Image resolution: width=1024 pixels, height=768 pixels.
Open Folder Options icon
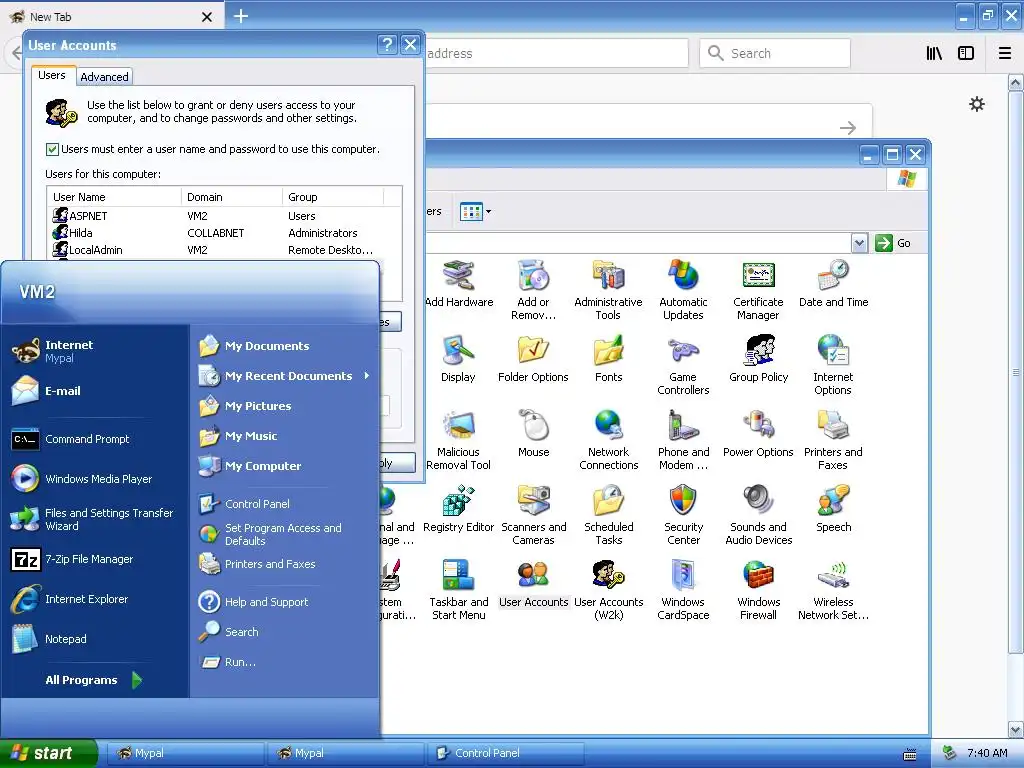tap(533, 359)
